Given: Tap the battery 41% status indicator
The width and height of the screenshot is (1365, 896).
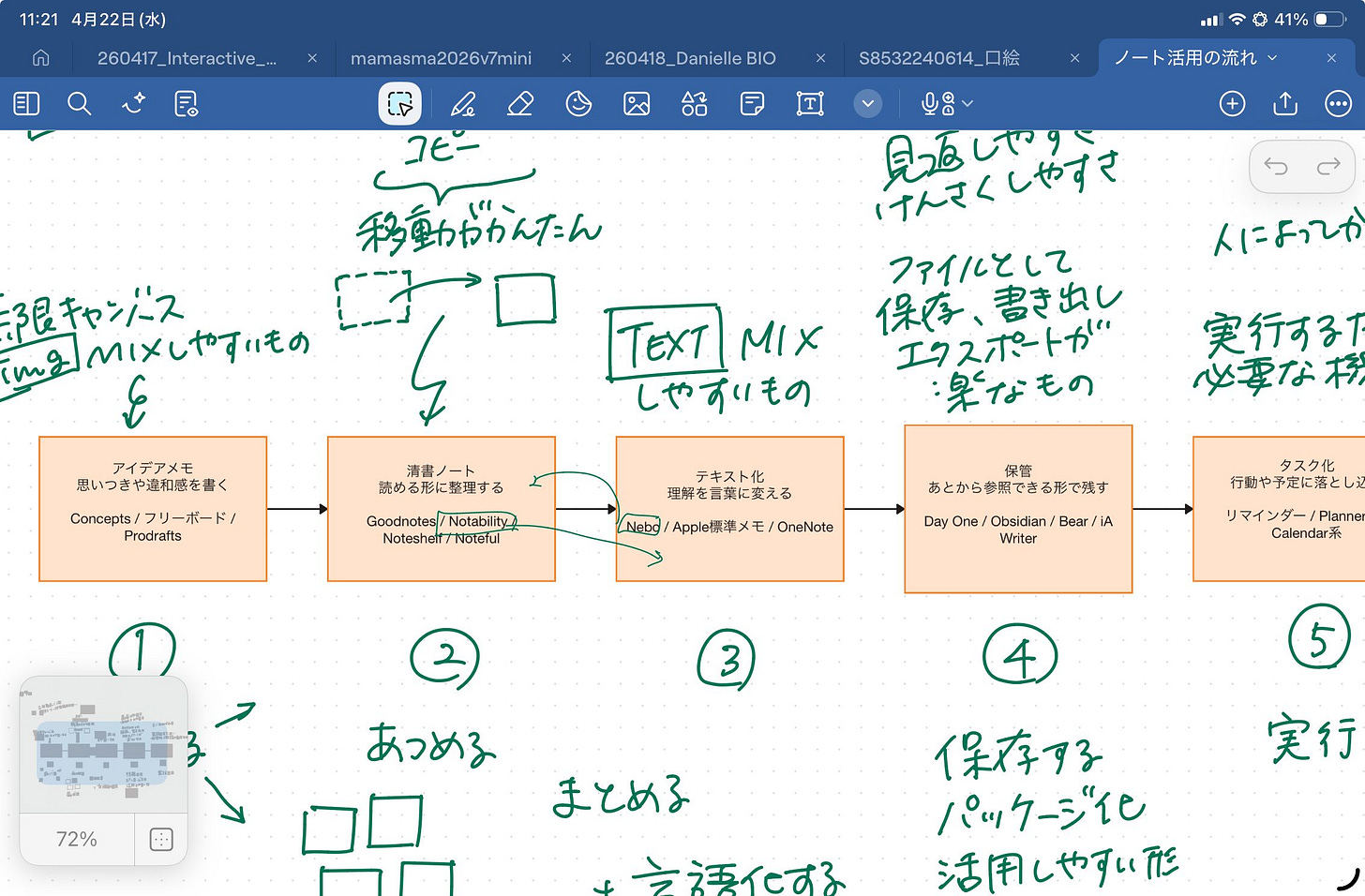Looking at the screenshot, I should click(1310, 20).
